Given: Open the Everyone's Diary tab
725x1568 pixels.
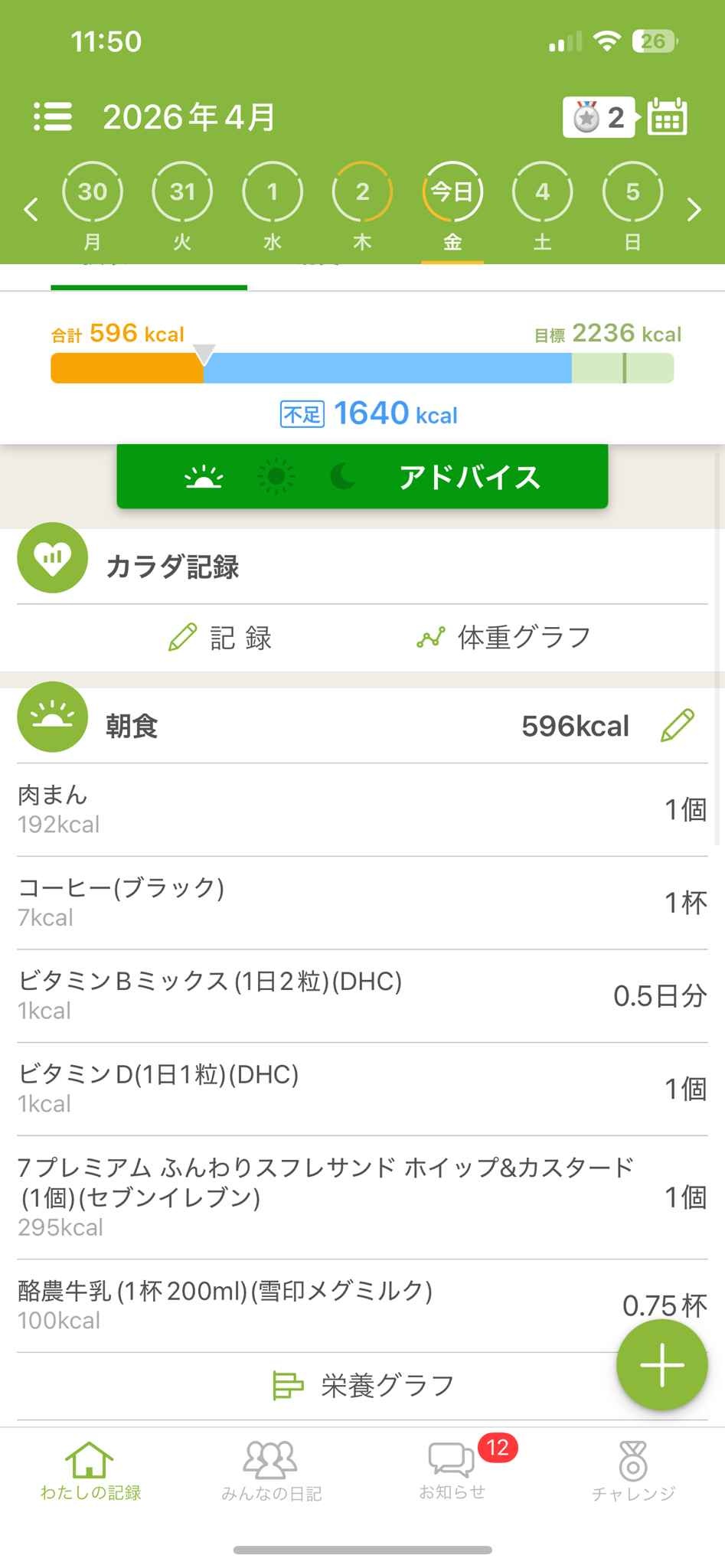Looking at the screenshot, I should (271, 1471).
